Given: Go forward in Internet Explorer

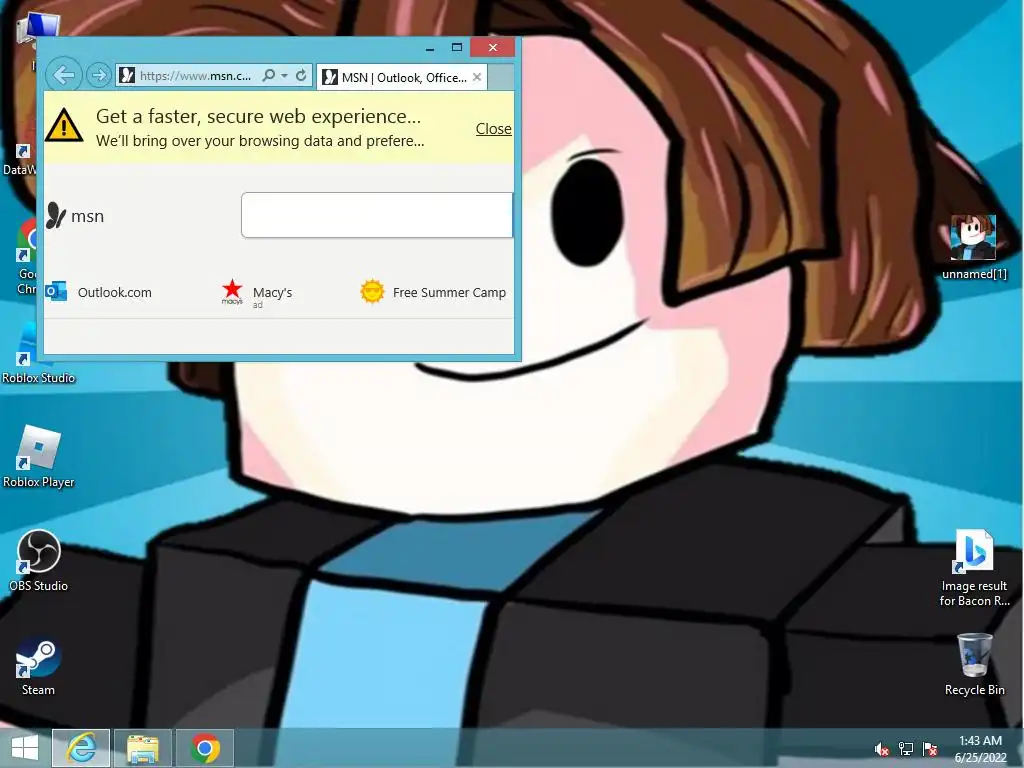Looking at the screenshot, I should point(99,76).
